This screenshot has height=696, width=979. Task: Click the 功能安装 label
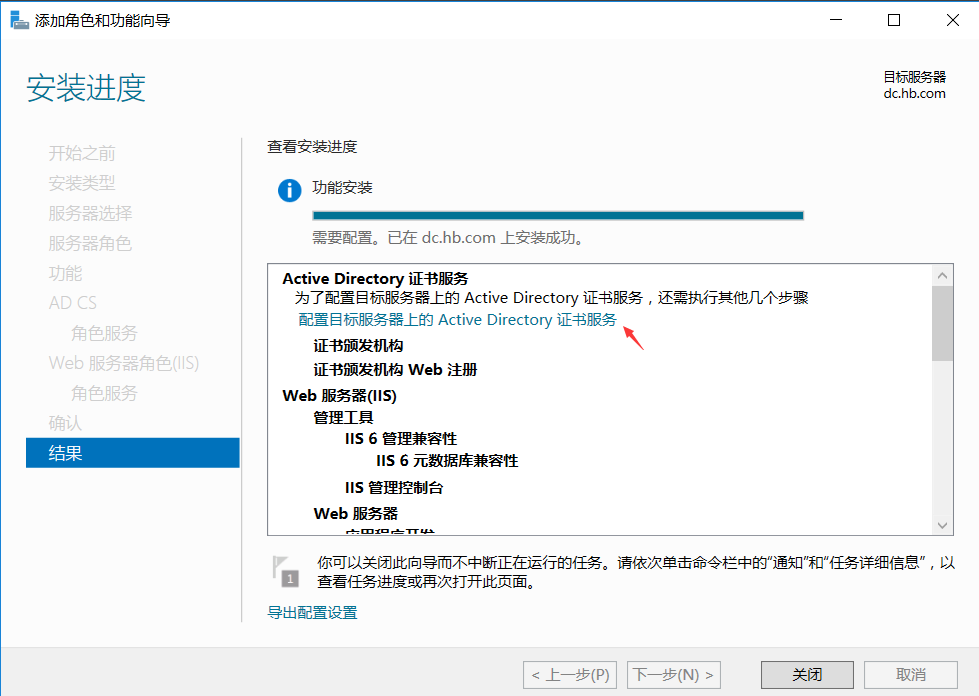pyautogui.click(x=342, y=187)
